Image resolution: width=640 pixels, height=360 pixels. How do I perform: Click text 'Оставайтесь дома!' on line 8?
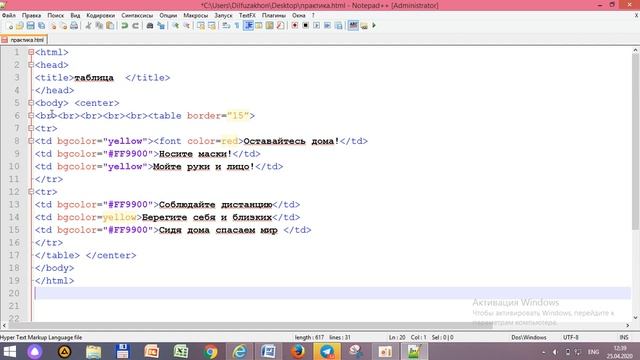click(291, 141)
